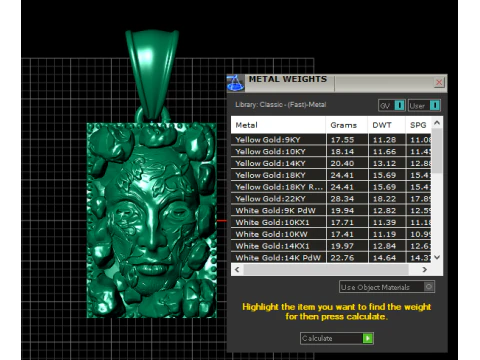Click the 12.82 DWT value

coord(384,211)
